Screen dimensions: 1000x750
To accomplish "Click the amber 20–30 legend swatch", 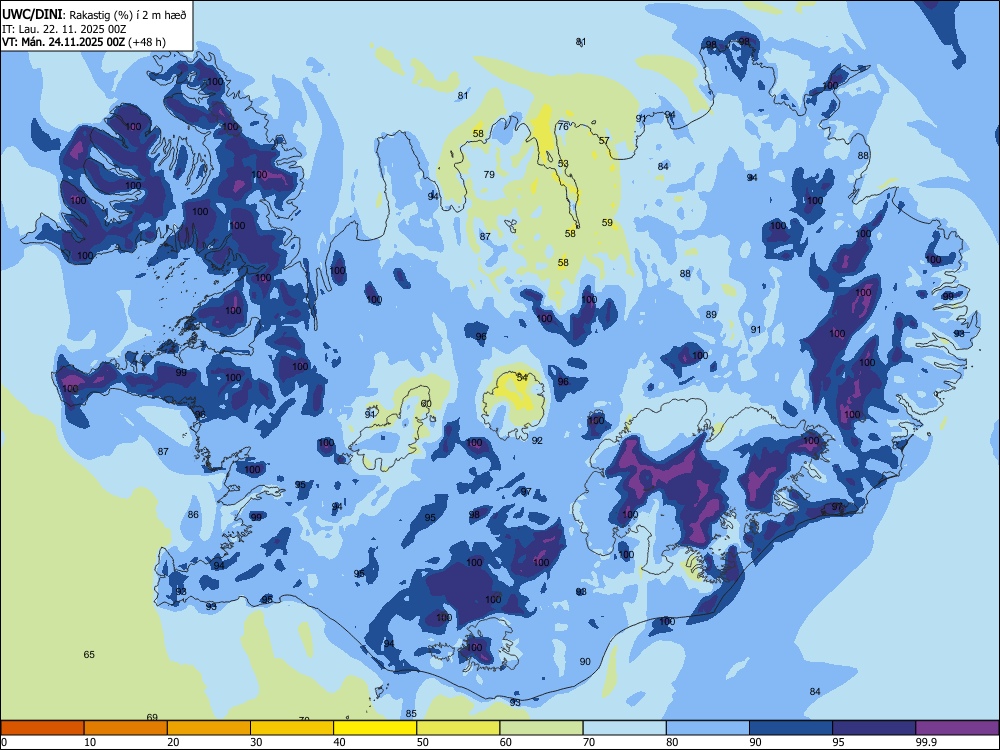I will [209, 728].
